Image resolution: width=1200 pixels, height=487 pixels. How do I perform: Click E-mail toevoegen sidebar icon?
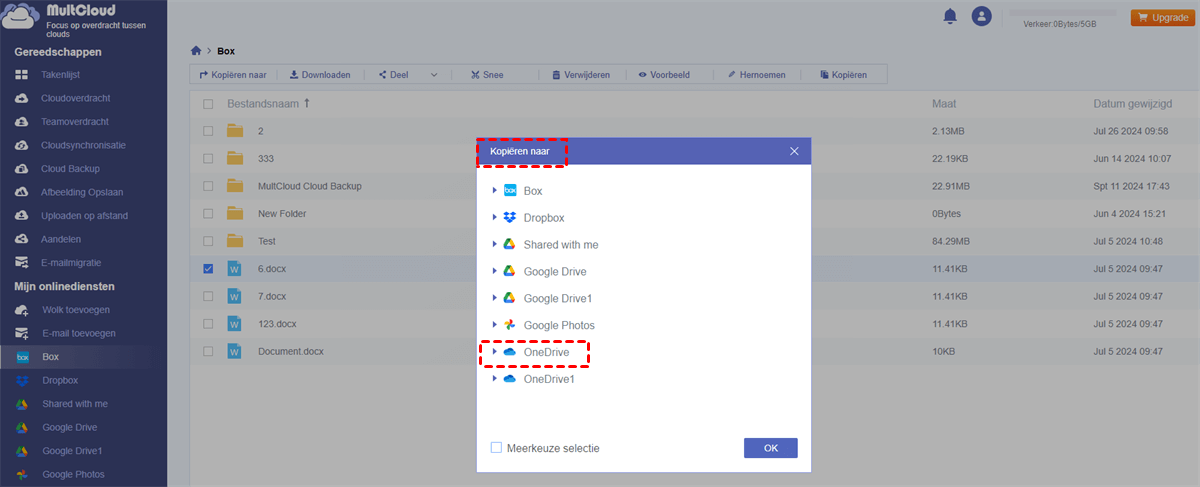(22, 333)
